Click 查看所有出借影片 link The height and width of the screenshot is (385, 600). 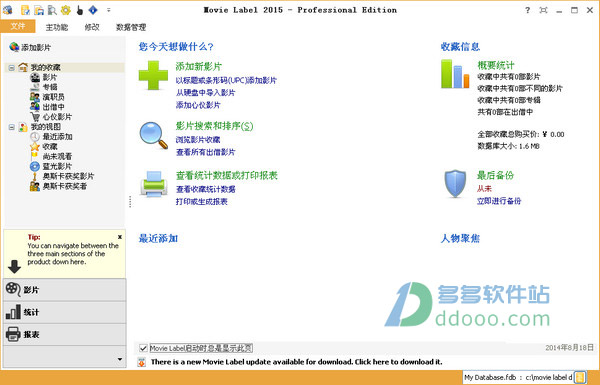pyautogui.click(x=205, y=152)
